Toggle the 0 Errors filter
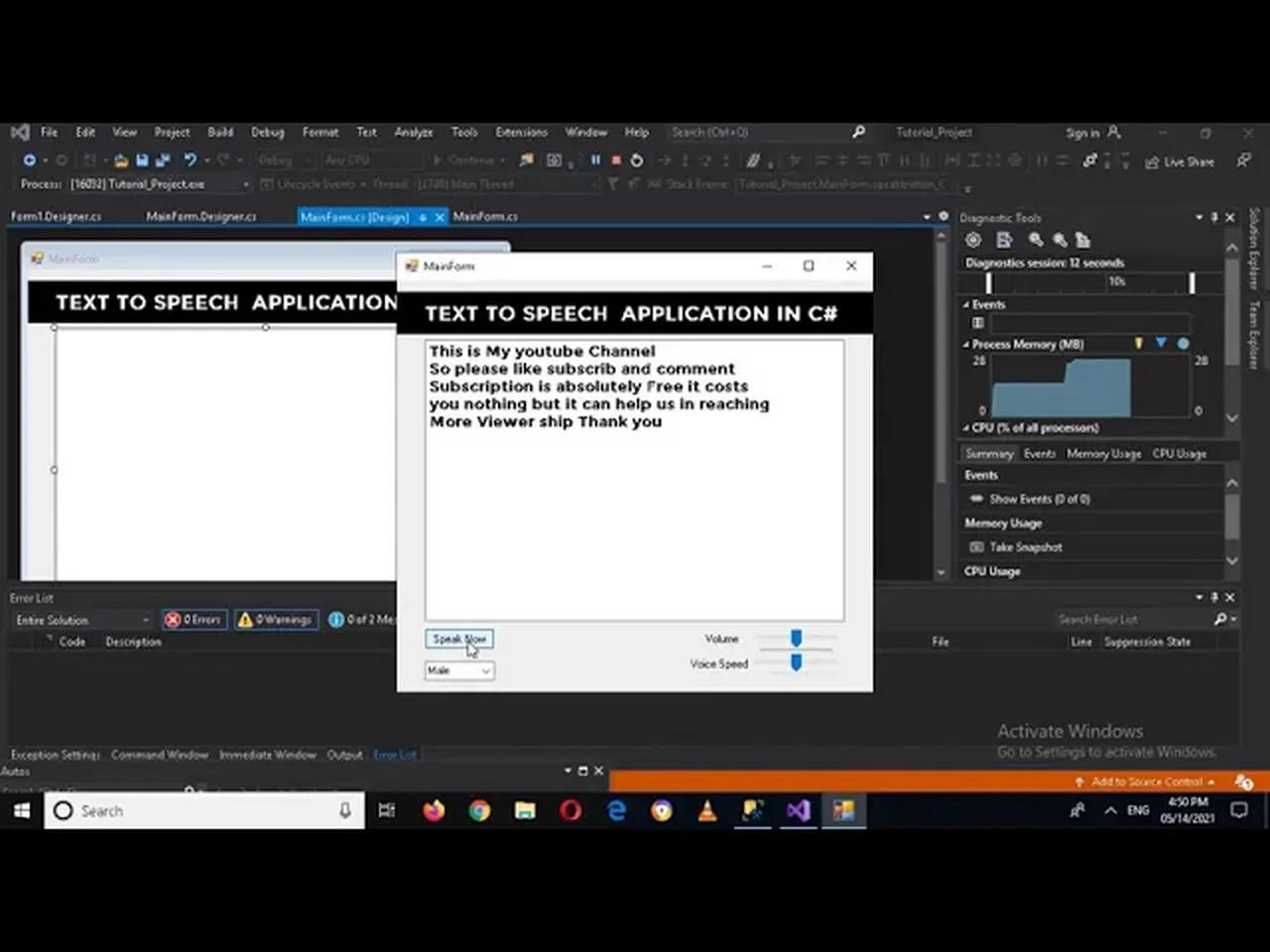This screenshot has height=952, width=1270. click(193, 619)
